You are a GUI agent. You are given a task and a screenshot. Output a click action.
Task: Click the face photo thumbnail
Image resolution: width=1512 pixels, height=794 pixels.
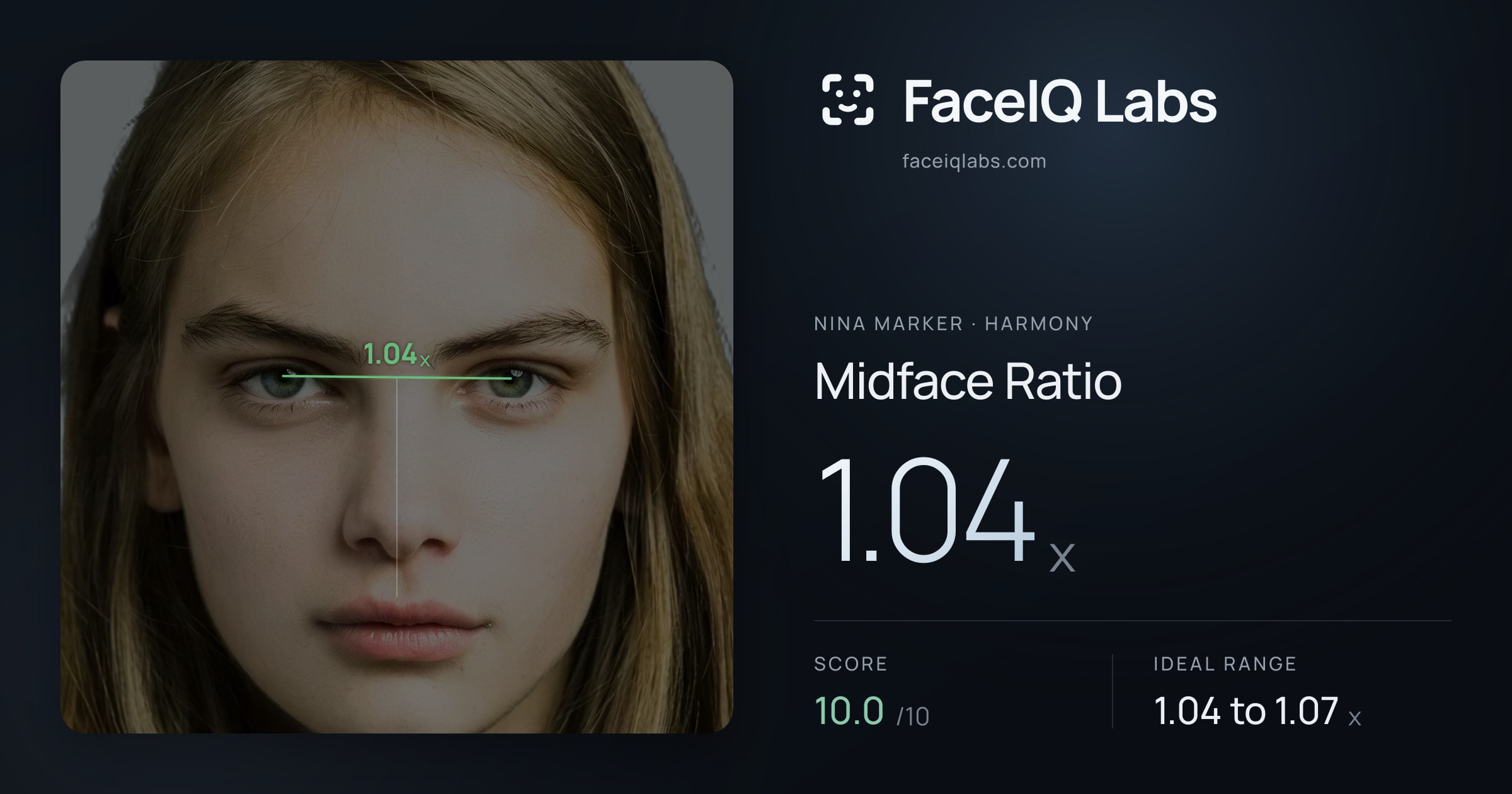pos(397,397)
